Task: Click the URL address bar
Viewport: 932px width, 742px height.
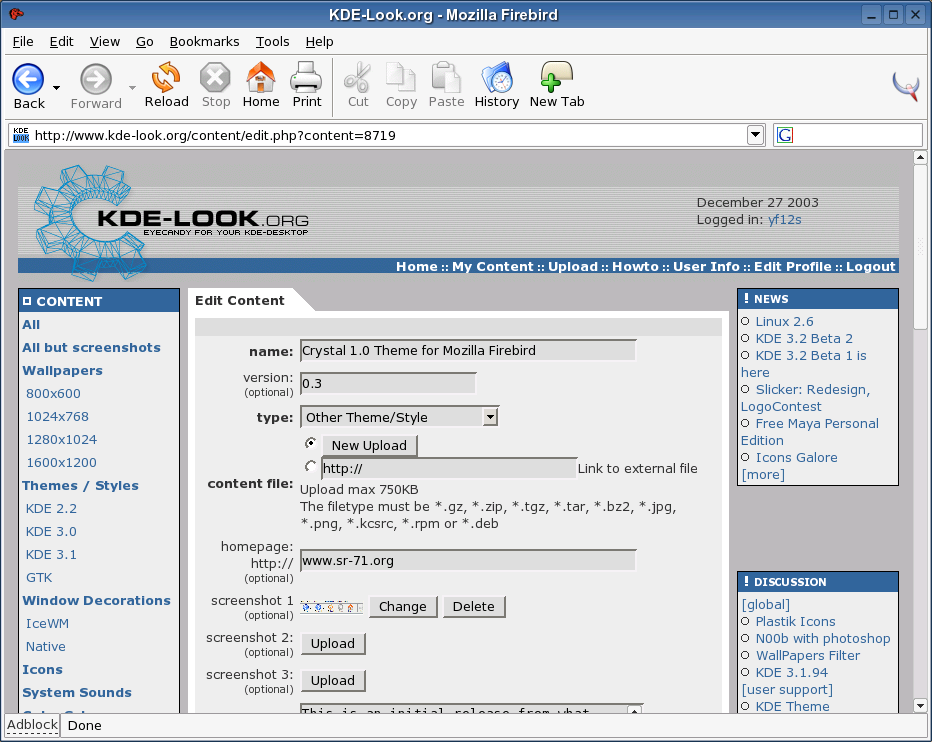Action: 386,136
